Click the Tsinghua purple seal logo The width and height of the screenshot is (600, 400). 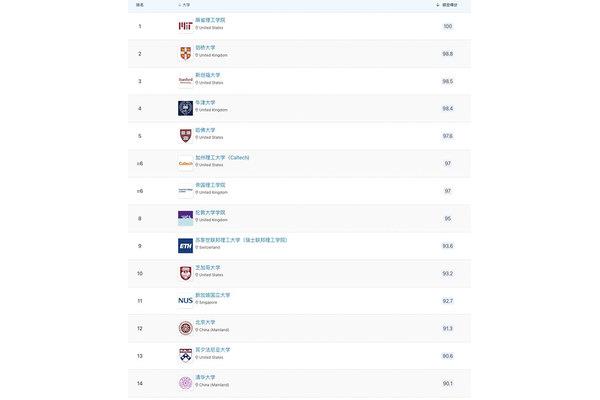point(186,383)
